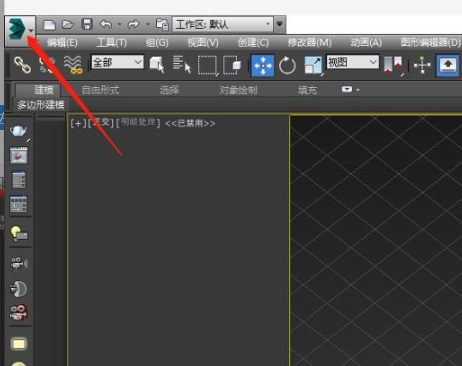Click the Open File folder icon
The image size is (462, 366).
68,24
